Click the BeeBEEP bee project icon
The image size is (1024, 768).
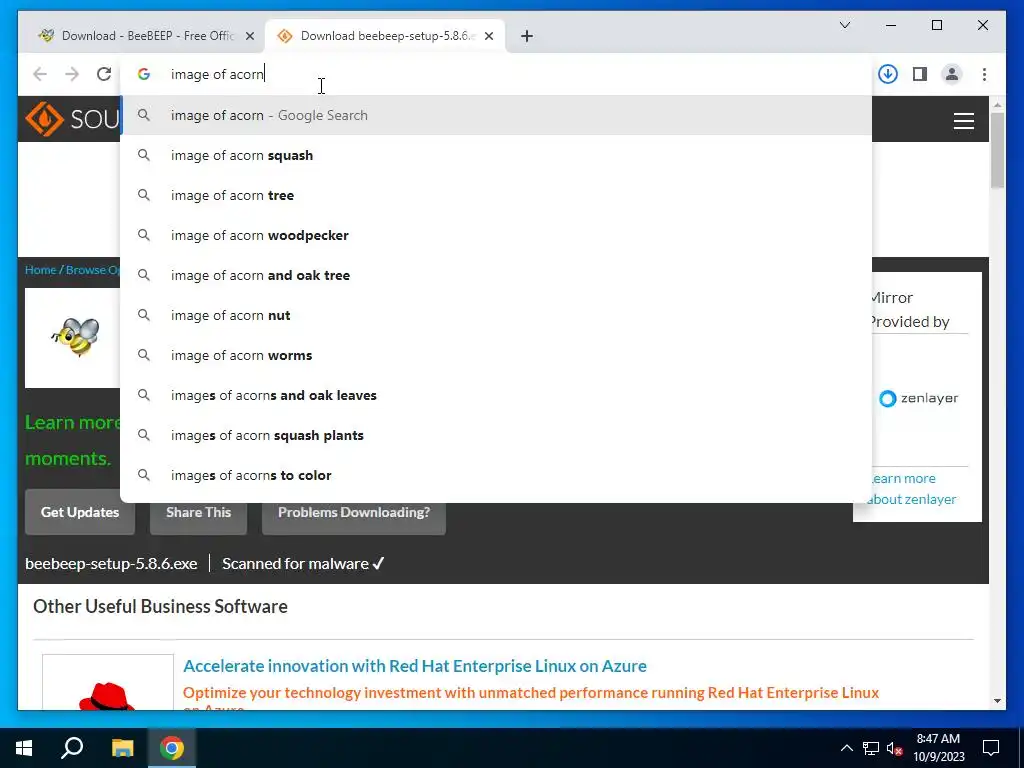[75, 337]
